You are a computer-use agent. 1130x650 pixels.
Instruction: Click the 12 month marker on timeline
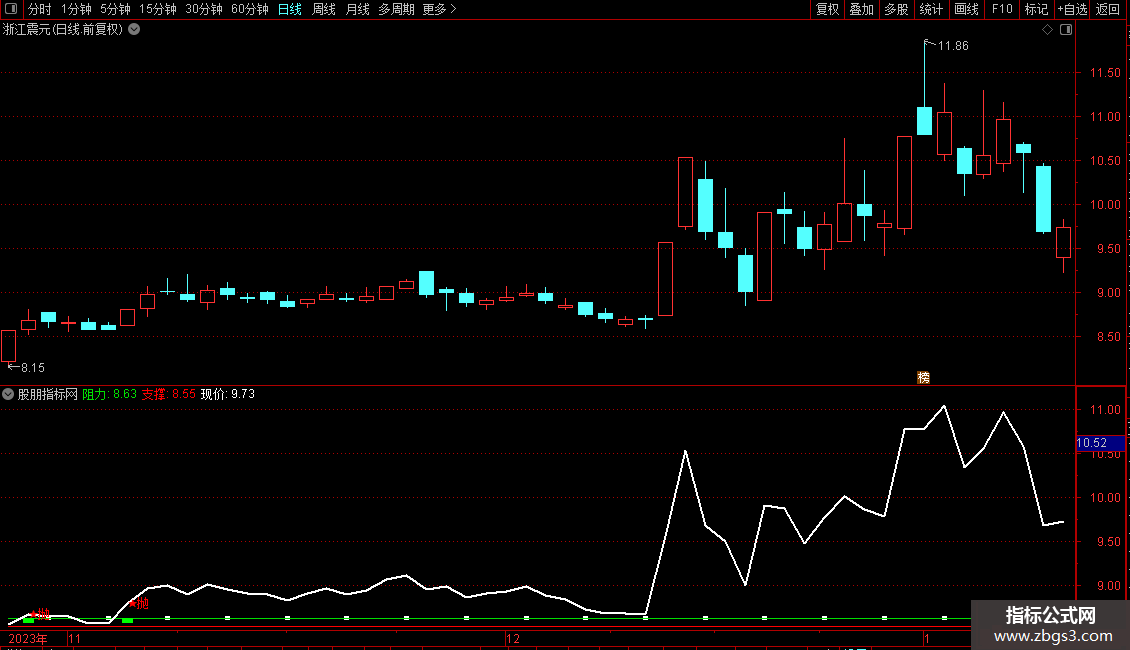[512, 638]
